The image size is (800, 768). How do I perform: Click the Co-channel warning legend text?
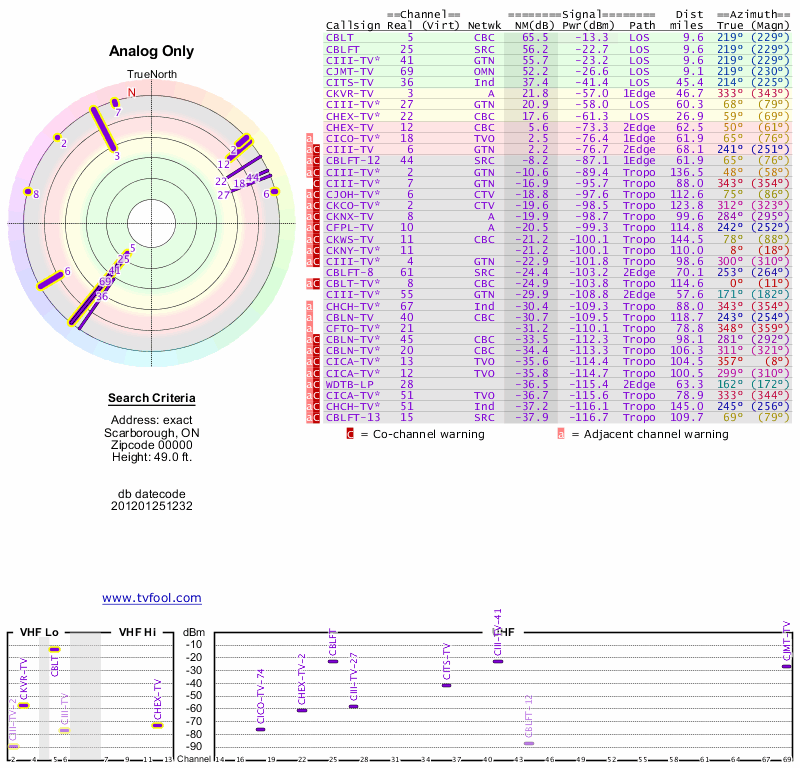pos(429,434)
